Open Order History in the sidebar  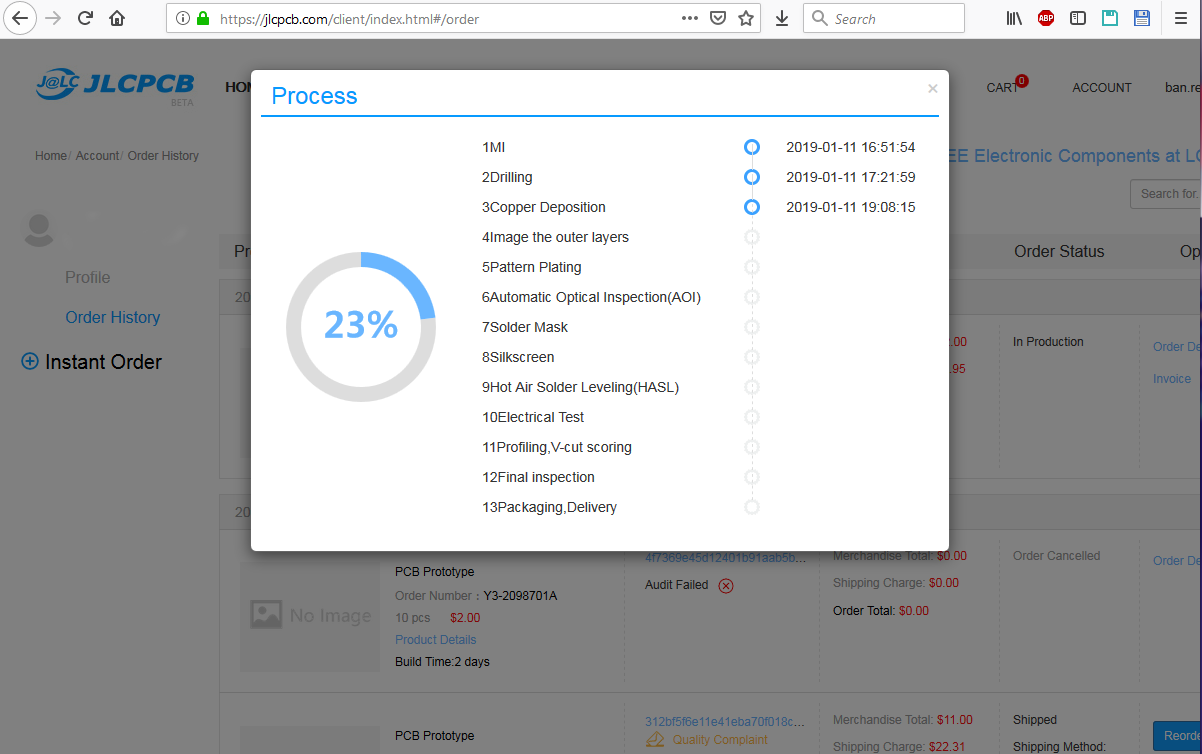[112, 317]
